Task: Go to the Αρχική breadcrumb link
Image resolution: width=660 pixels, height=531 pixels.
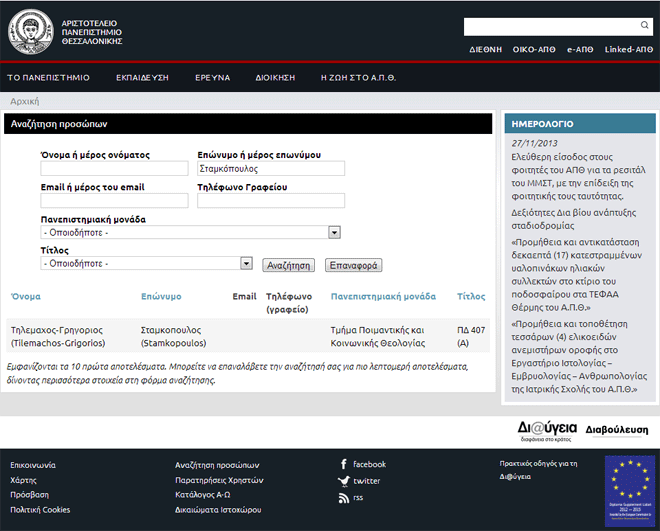Action: [25, 101]
